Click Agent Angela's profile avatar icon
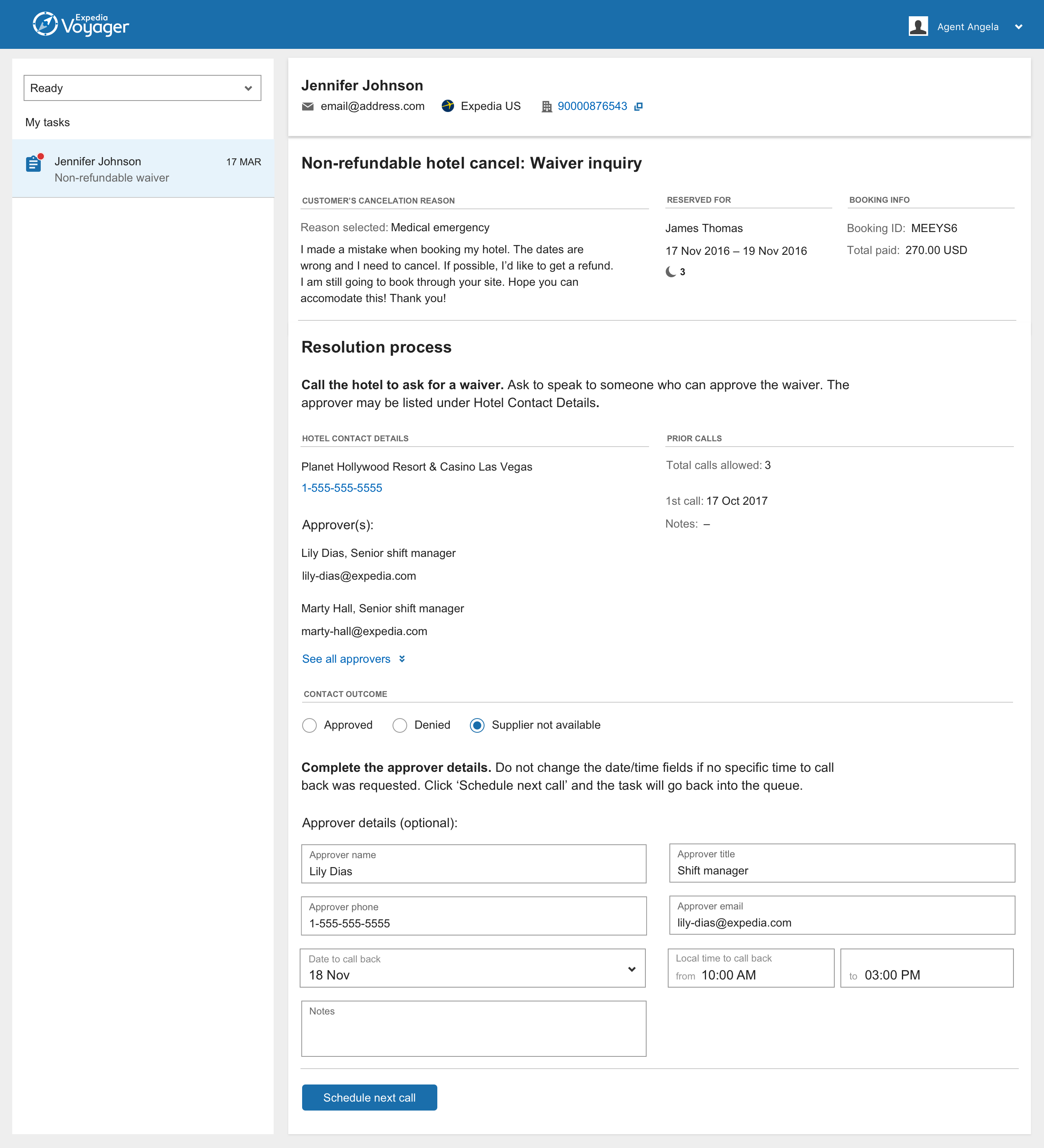The height and width of the screenshot is (1148, 1044). pyautogui.click(x=917, y=26)
